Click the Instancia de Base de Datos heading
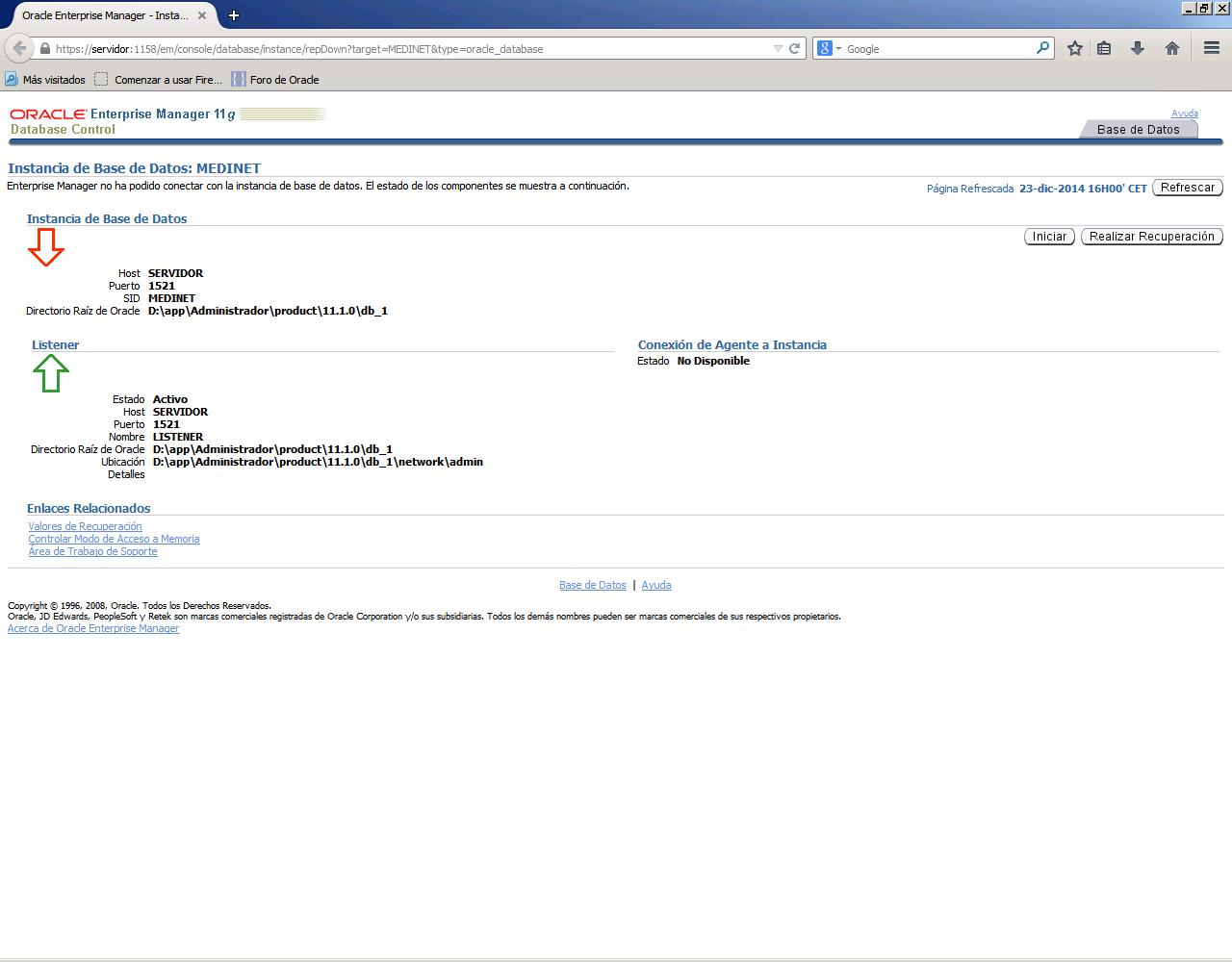Screen dimensions: 1232x962 [107, 218]
